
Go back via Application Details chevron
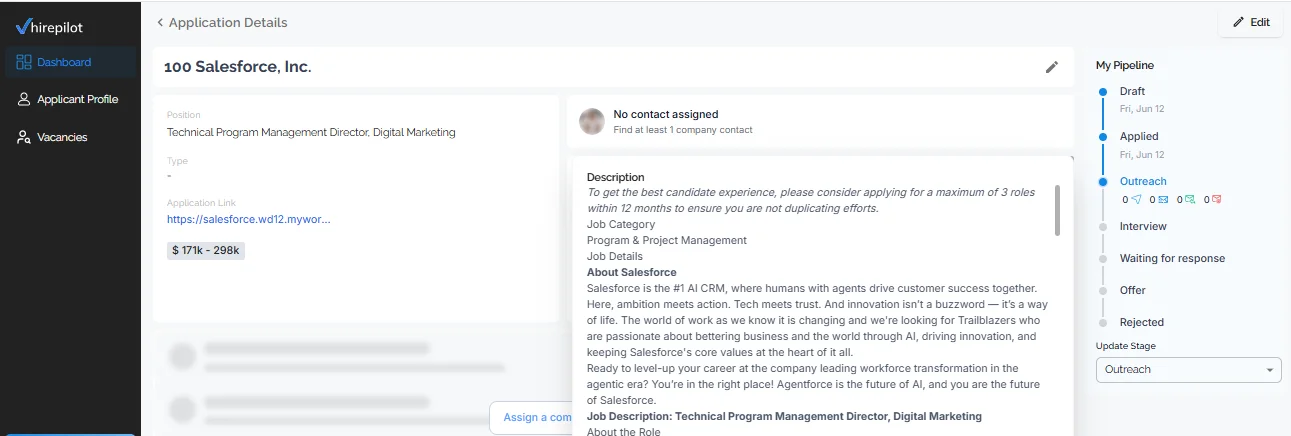tap(160, 22)
